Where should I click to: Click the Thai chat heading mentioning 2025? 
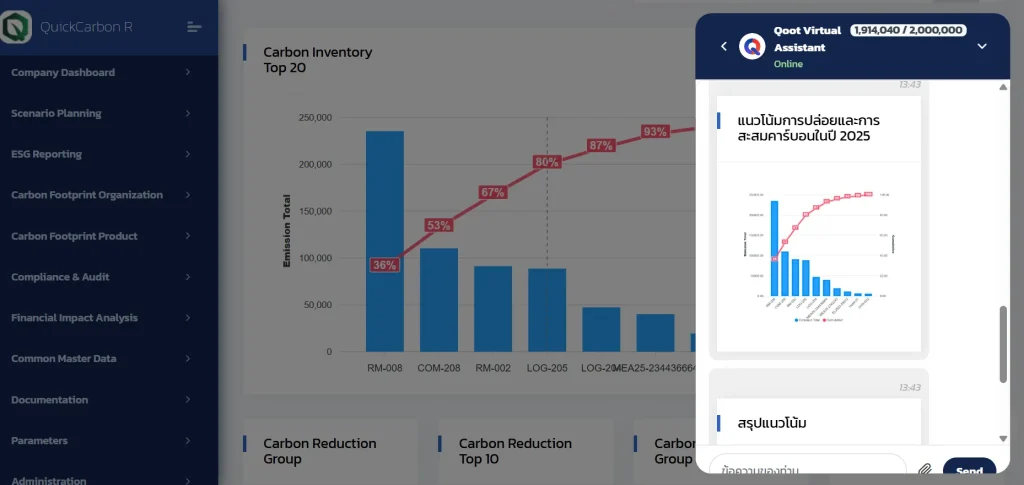click(x=808, y=129)
